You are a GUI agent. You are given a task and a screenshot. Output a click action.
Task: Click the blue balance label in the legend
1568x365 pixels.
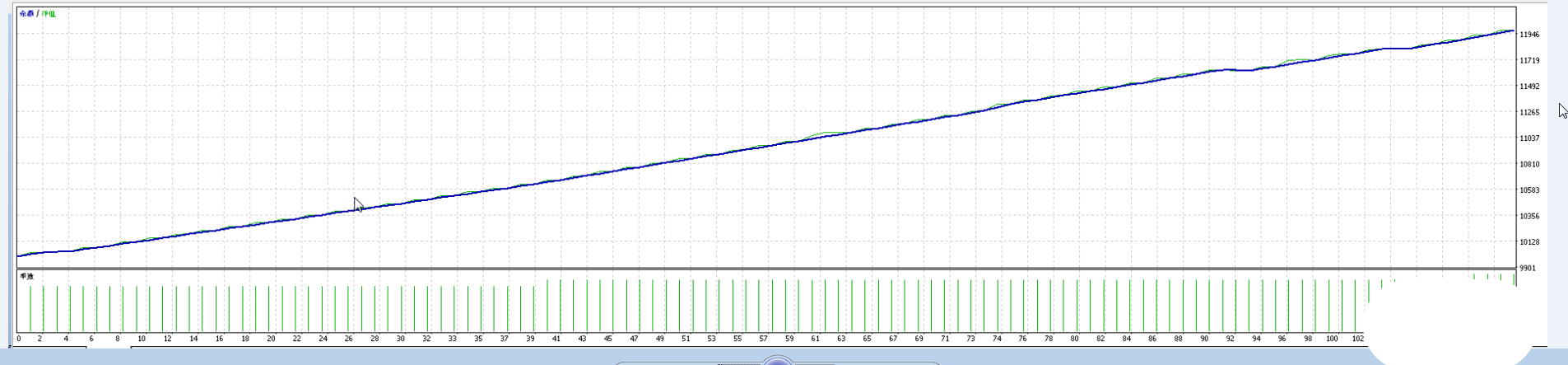(26, 14)
